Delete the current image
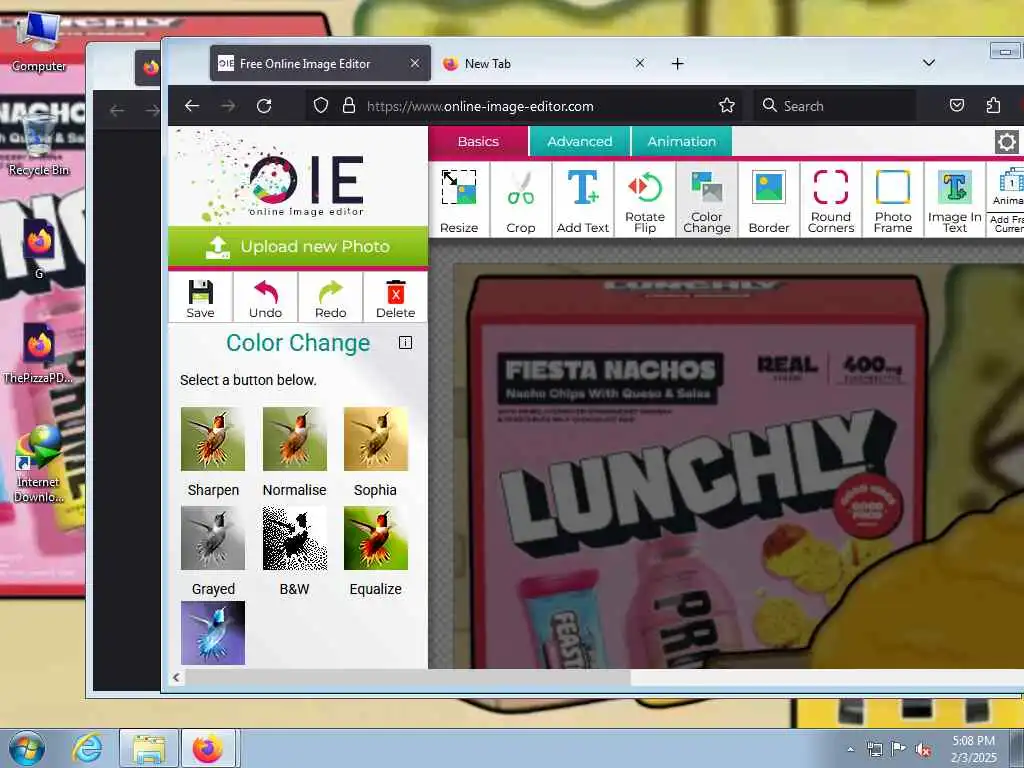 (x=395, y=297)
